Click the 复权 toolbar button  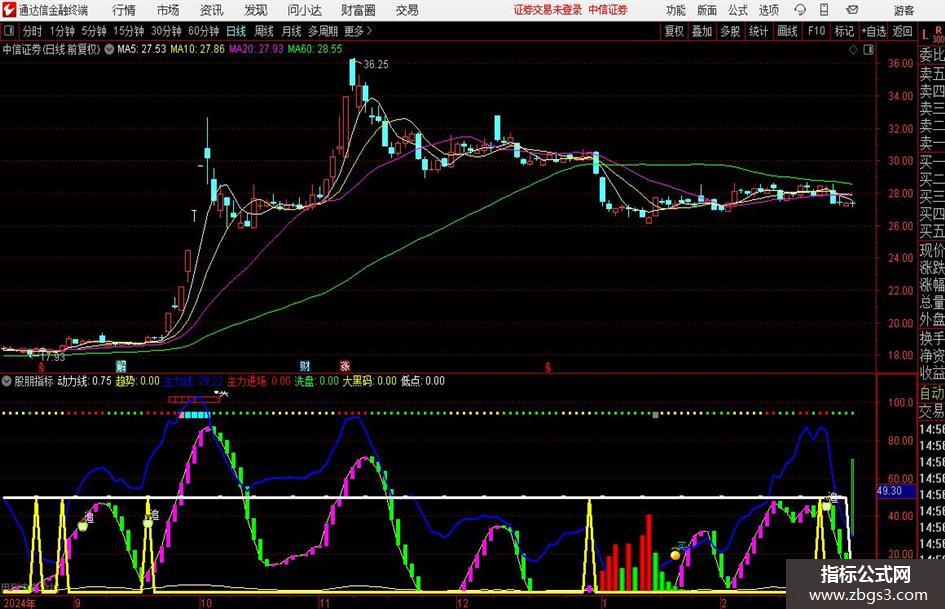tap(673, 31)
